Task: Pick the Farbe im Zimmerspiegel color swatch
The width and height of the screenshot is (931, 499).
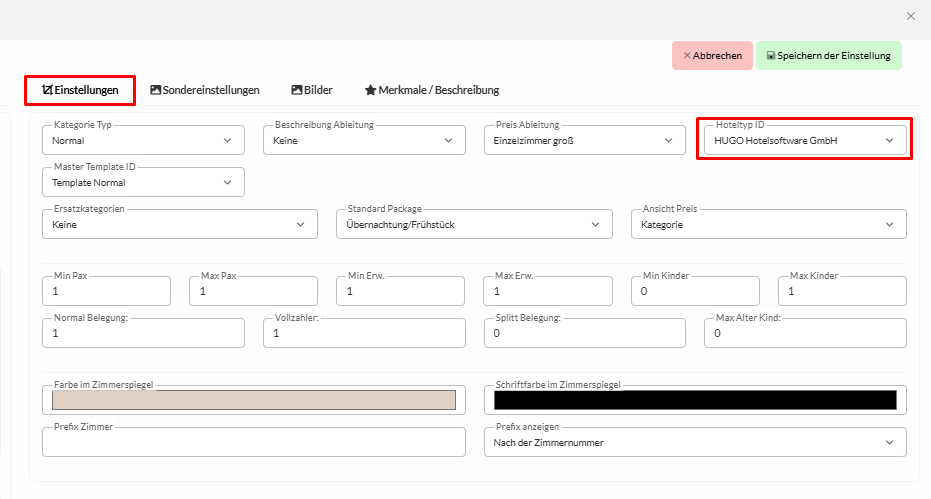Action: pos(253,400)
